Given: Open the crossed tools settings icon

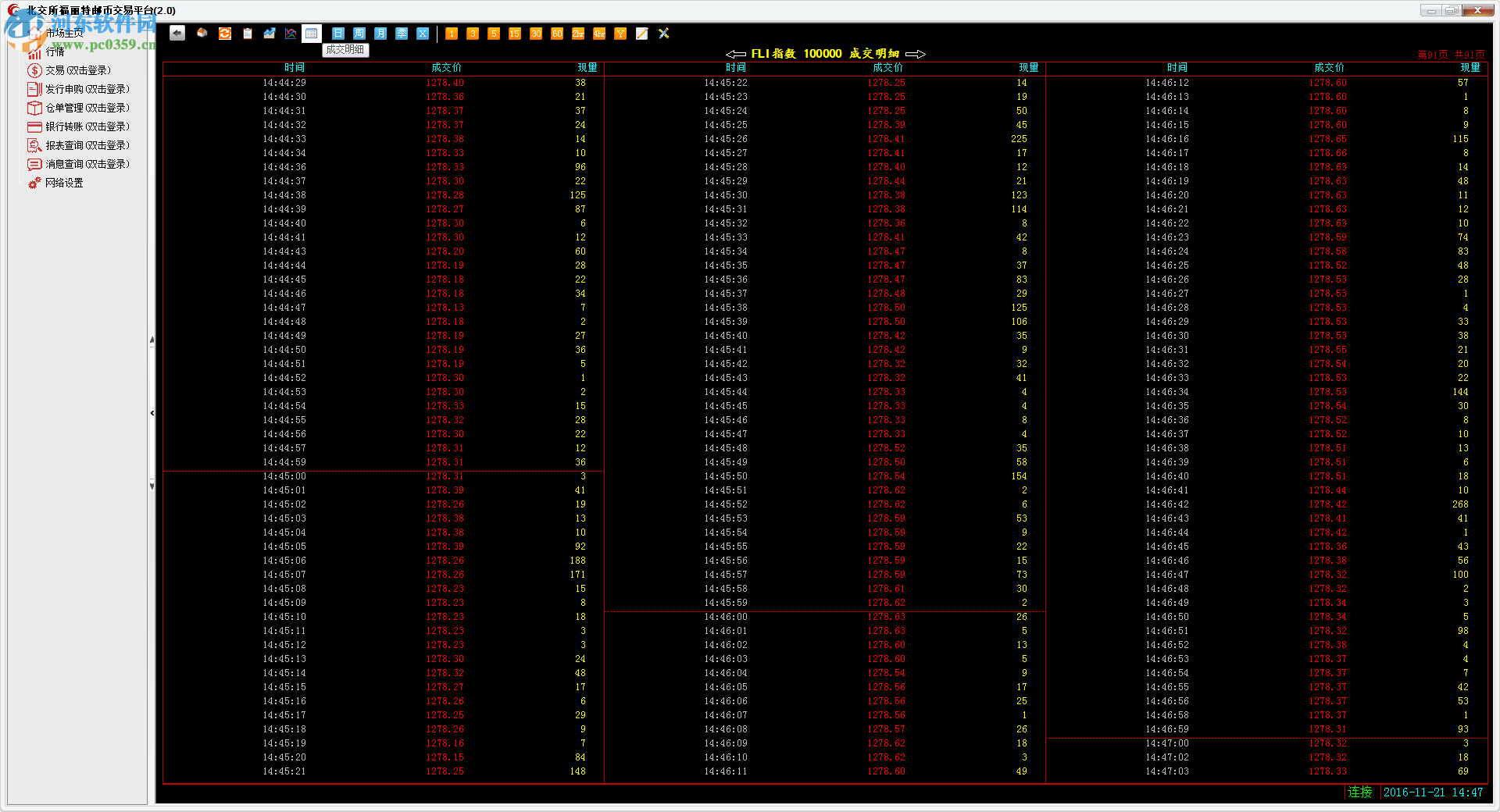Looking at the screenshot, I should click(664, 34).
